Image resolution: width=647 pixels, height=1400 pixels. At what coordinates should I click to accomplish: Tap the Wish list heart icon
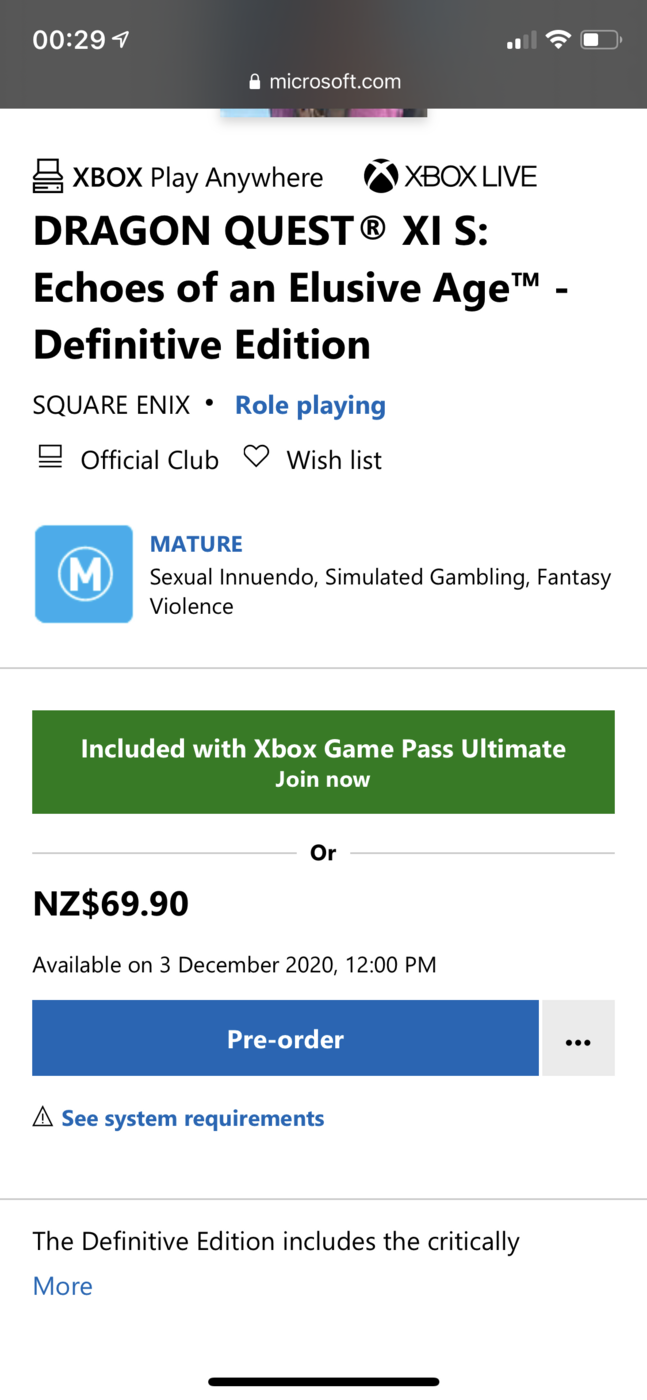coord(257,458)
